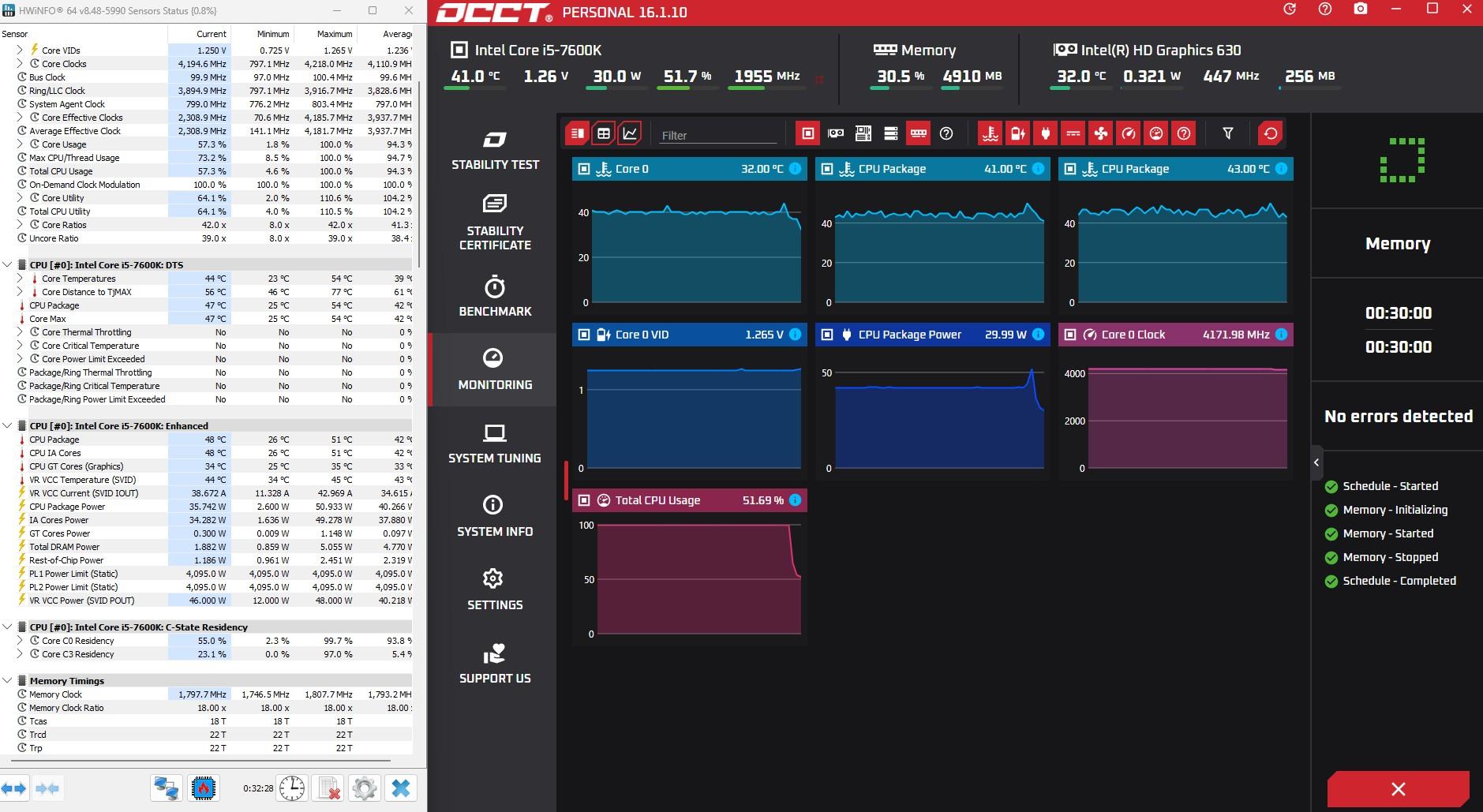Screen dimensions: 1483x812
Task: Toggle the temperature sensor filter icon
Action: click(990, 133)
